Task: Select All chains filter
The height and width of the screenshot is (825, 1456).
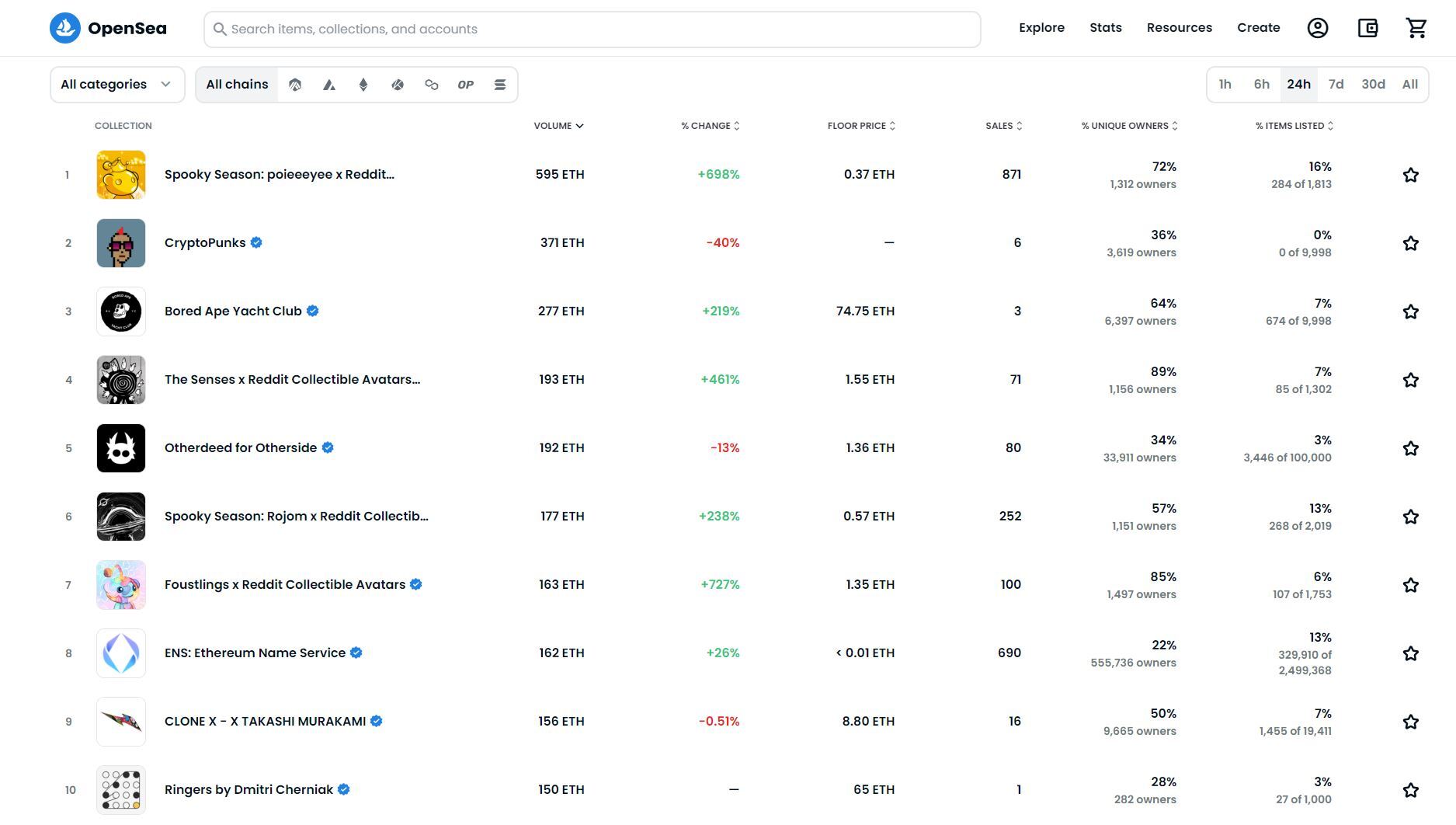Action: (x=237, y=85)
